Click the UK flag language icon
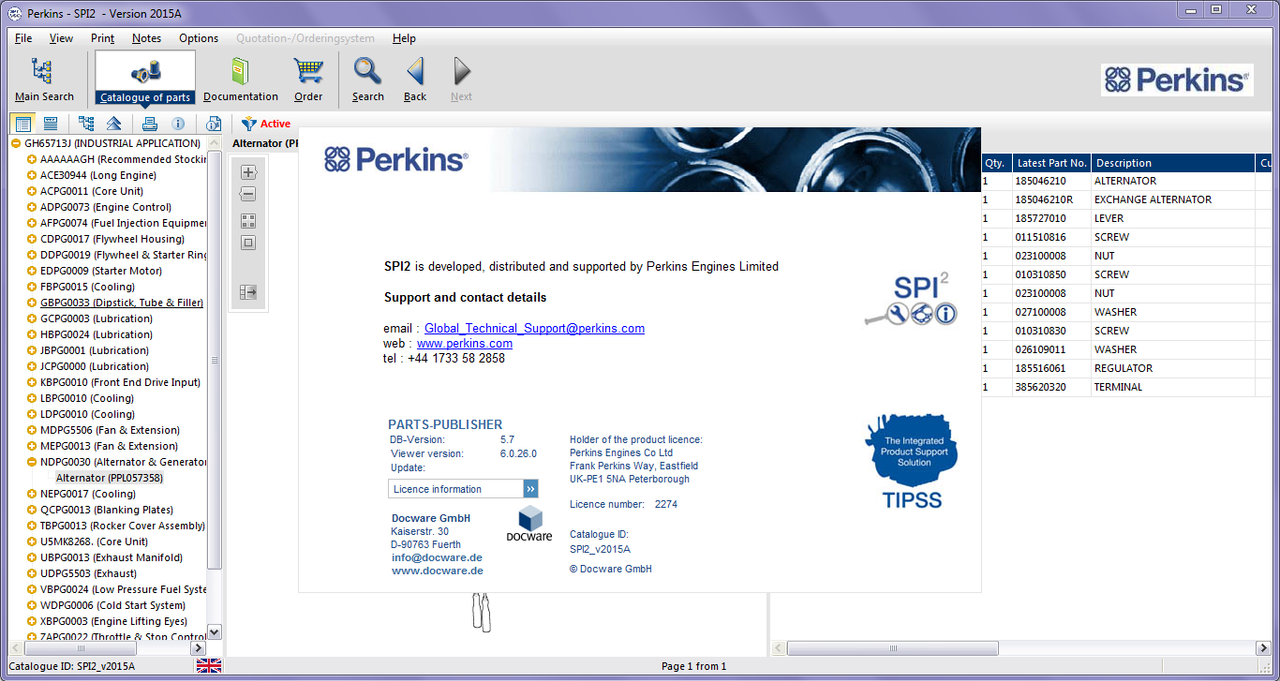The width and height of the screenshot is (1280, 681). [209, 666]
